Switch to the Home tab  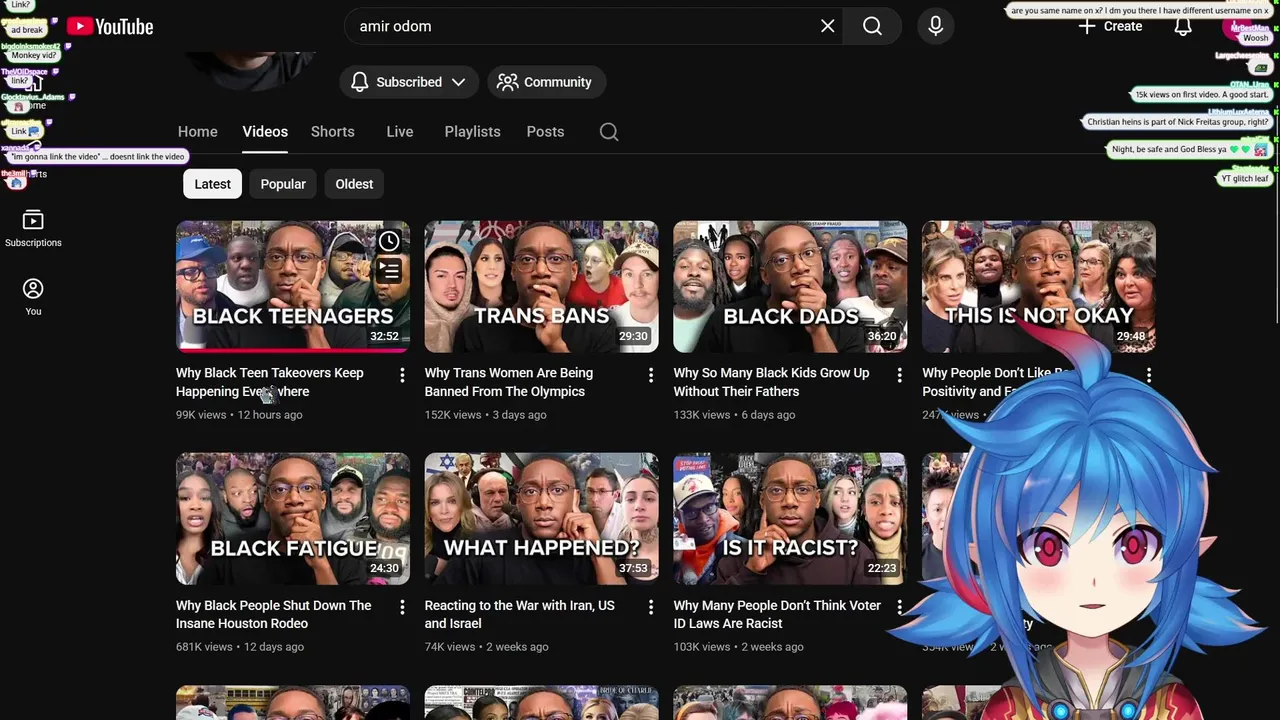pyautogui.click(x=198, y=132)
